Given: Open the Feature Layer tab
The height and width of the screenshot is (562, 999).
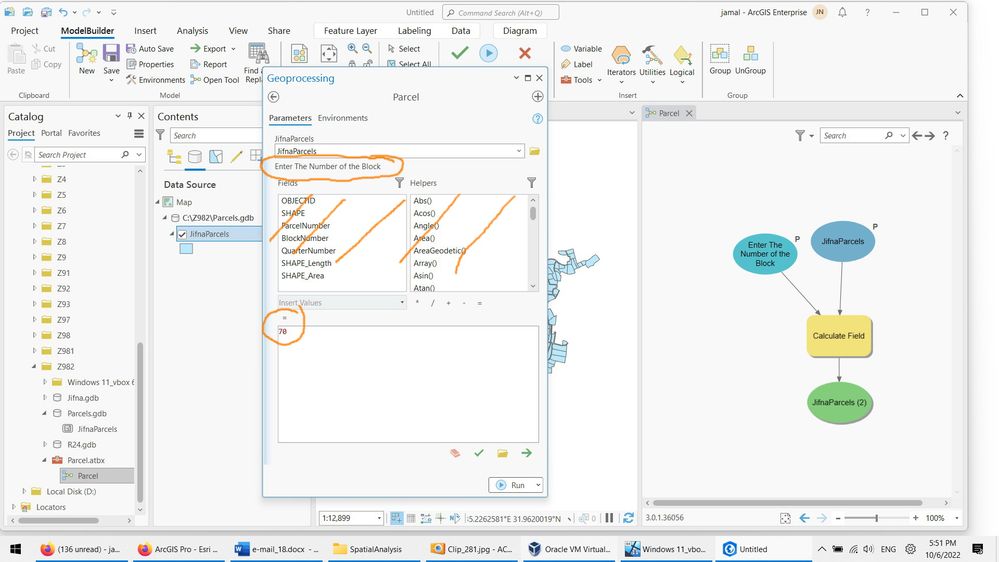Looking at the screenshot, I should (x=350, y=31).
